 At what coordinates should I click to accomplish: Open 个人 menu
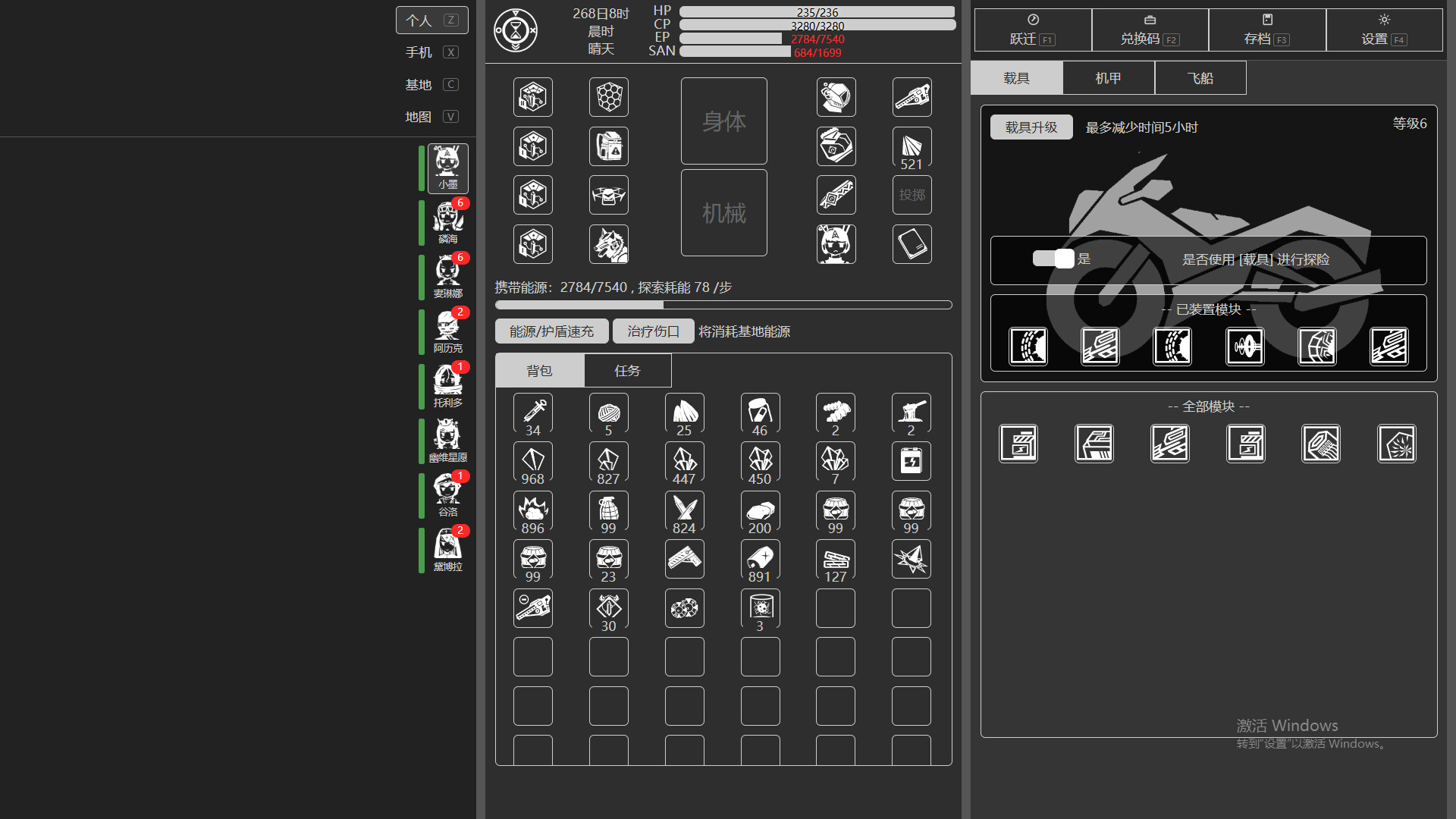[431, 20]
